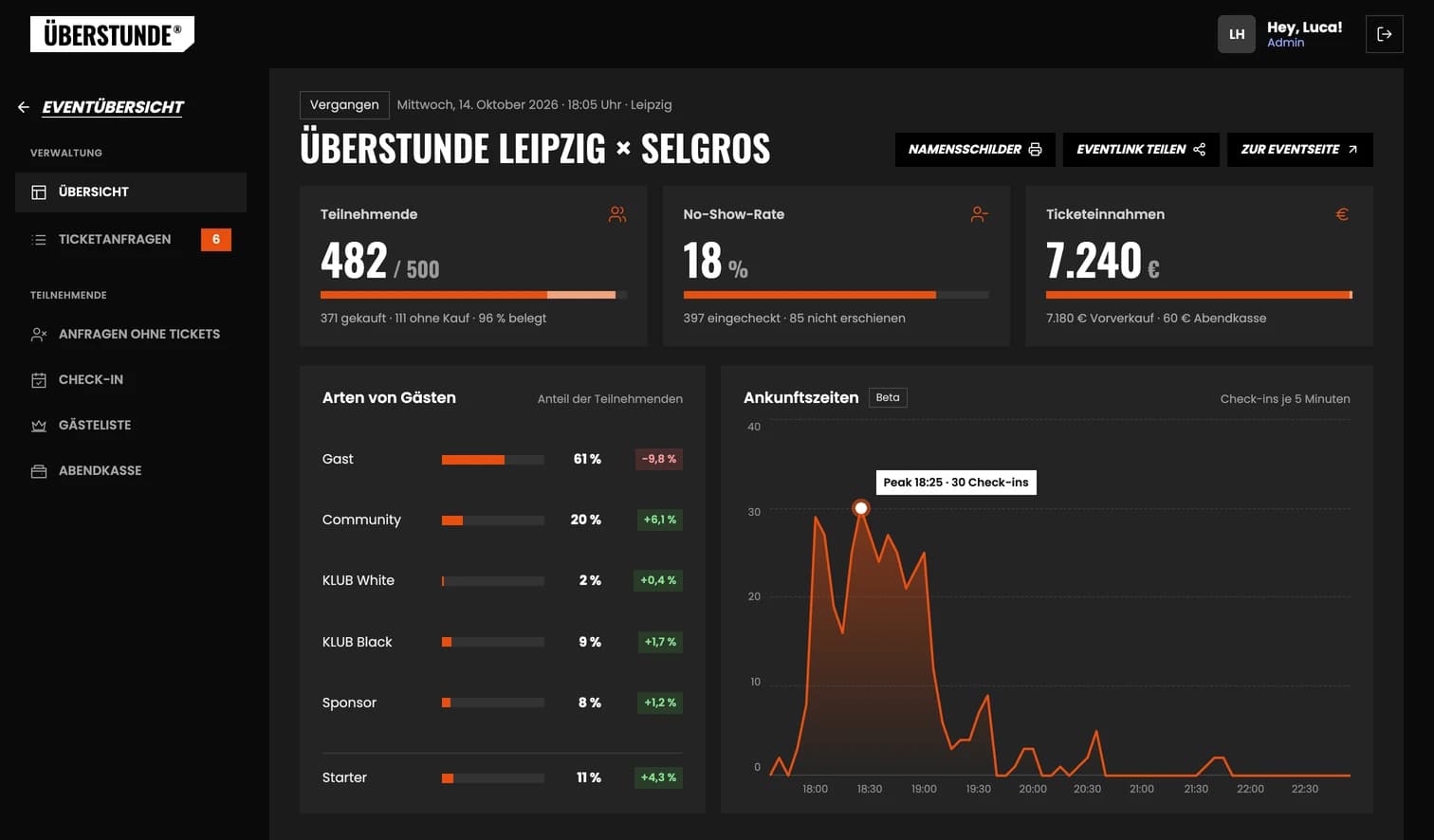Click the 7.240 € revenue value
Screen dimensions: 1434x840
pyautogui.click(x=1103, y=261)
